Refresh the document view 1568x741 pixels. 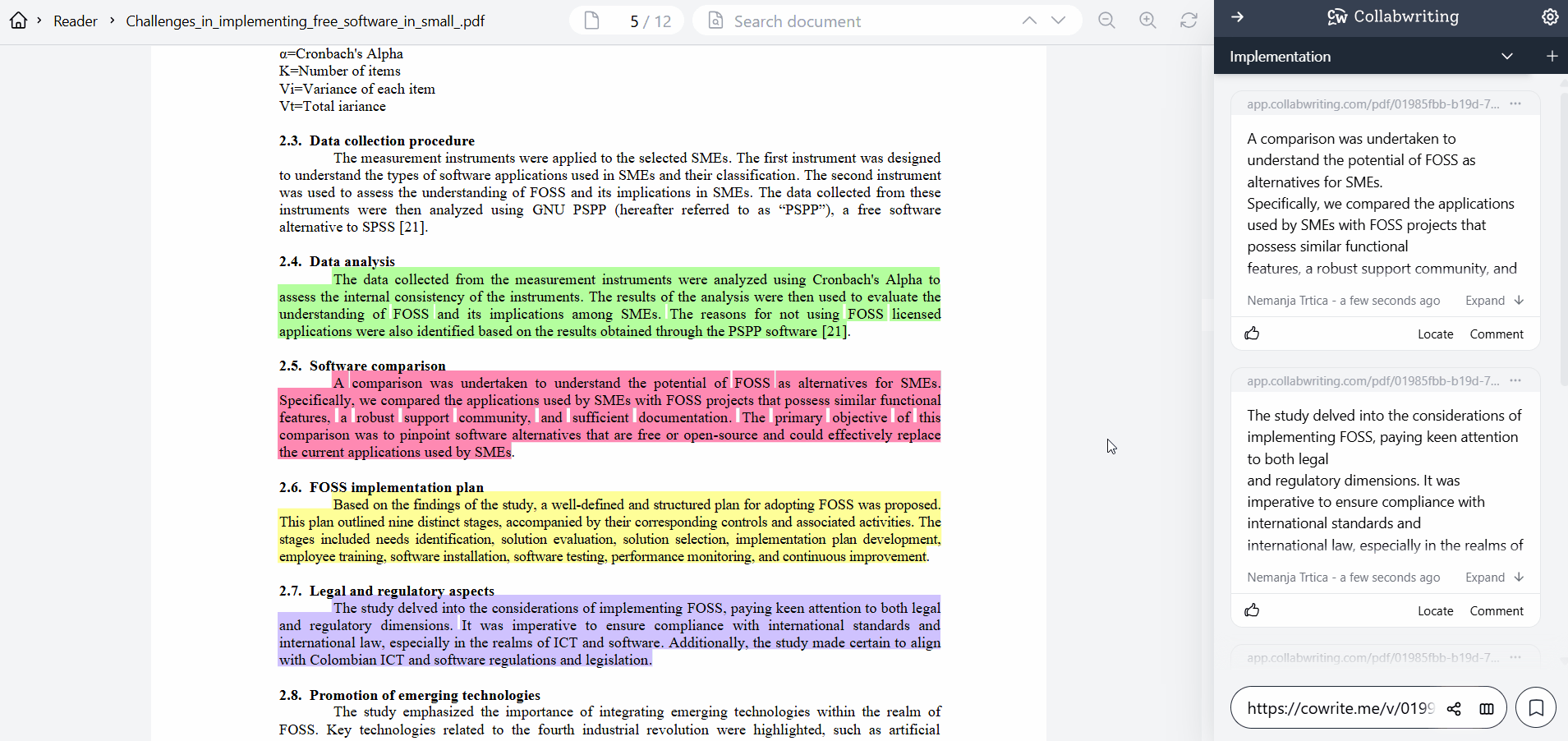coord(1189,21)
